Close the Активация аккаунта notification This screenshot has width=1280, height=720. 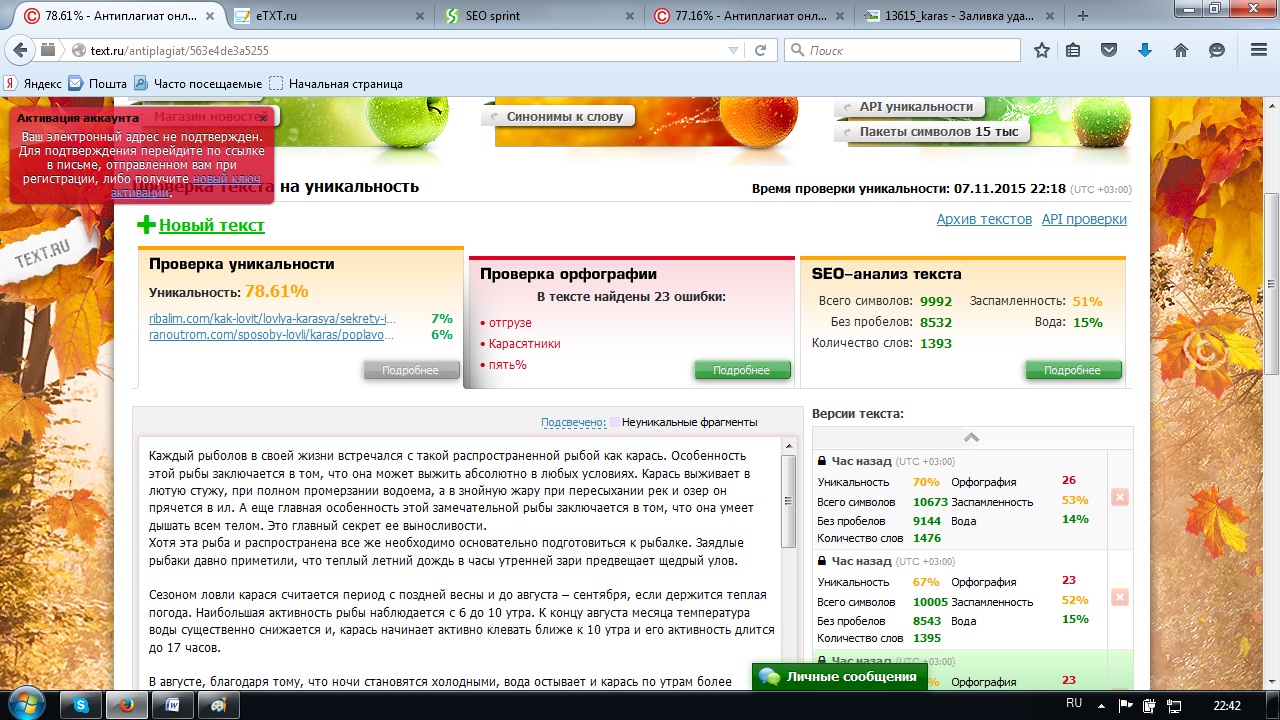(x=263, y=118)
